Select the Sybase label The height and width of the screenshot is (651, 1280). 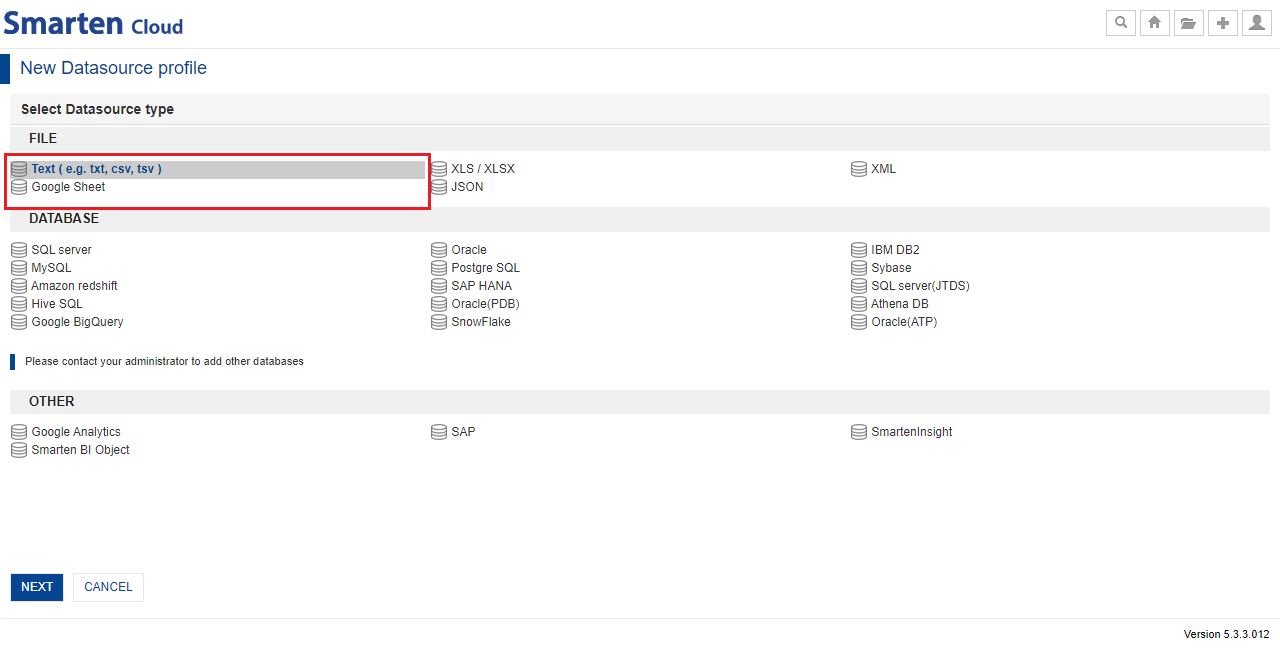pos(891,268)
